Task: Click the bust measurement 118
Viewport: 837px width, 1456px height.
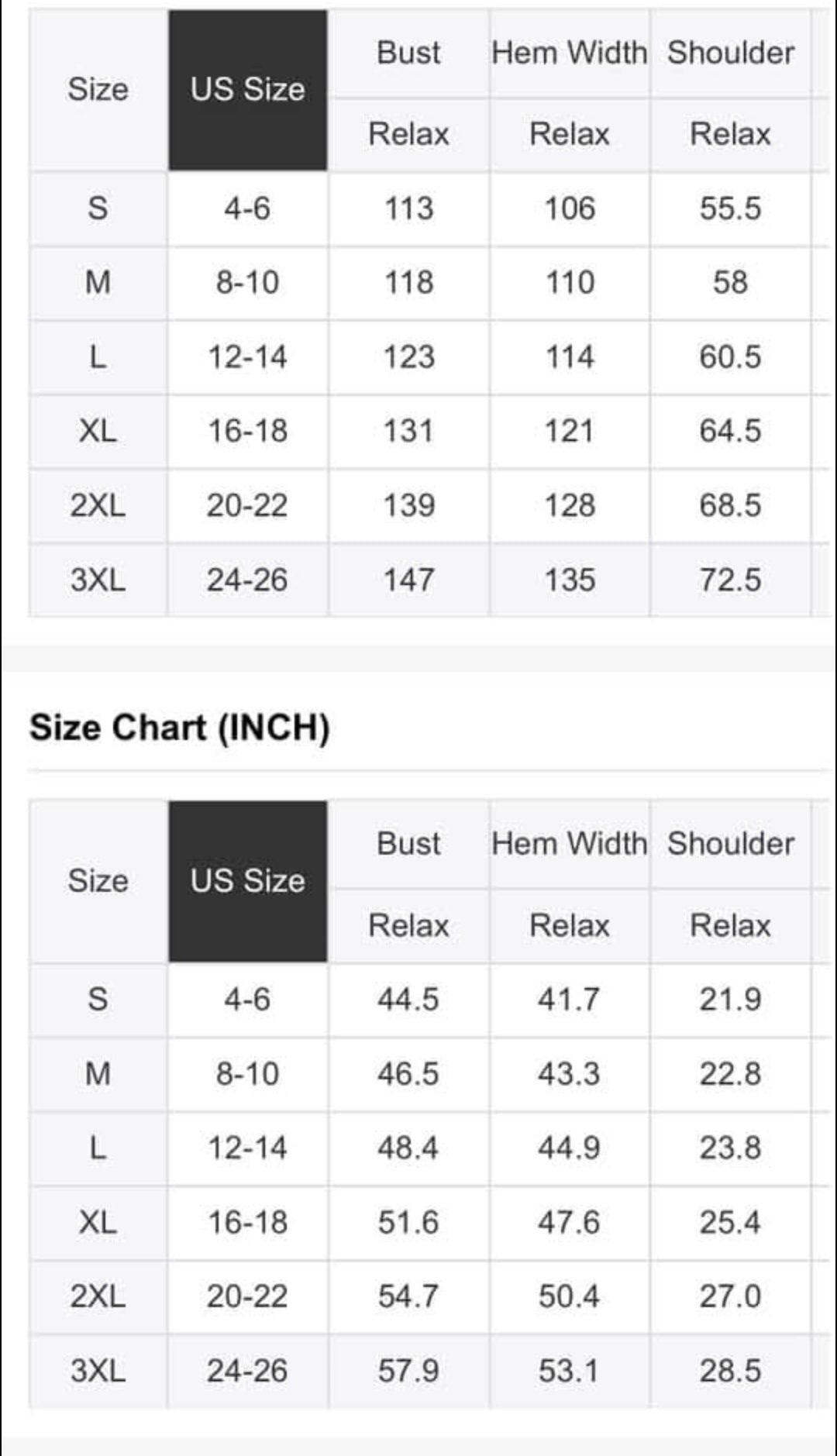Action: click(x=408, y=283)
